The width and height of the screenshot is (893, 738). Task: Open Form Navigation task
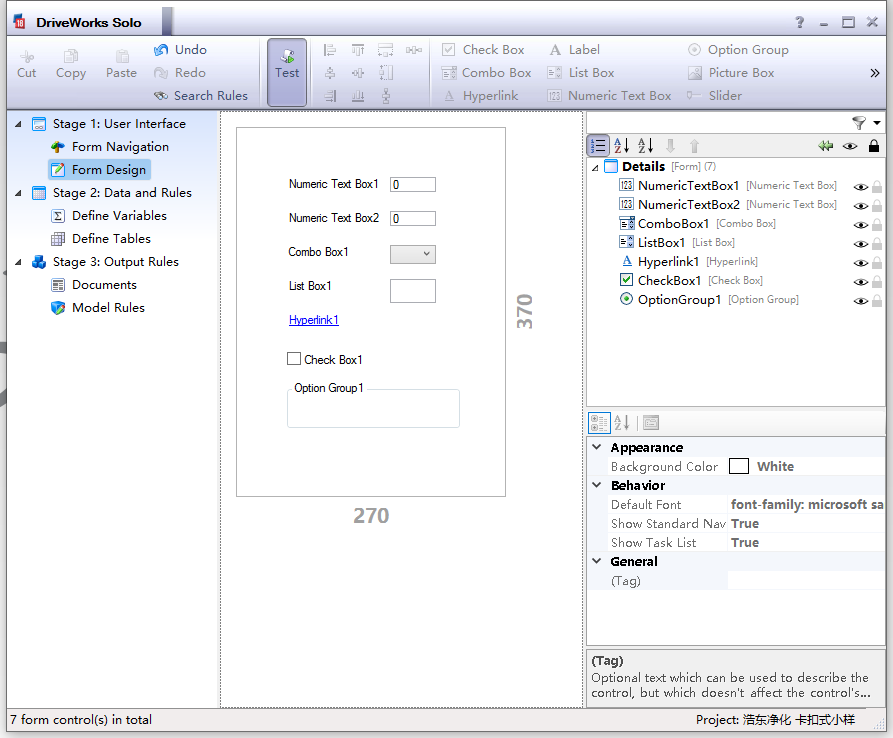pyautogui.click(x=110, y=147)
